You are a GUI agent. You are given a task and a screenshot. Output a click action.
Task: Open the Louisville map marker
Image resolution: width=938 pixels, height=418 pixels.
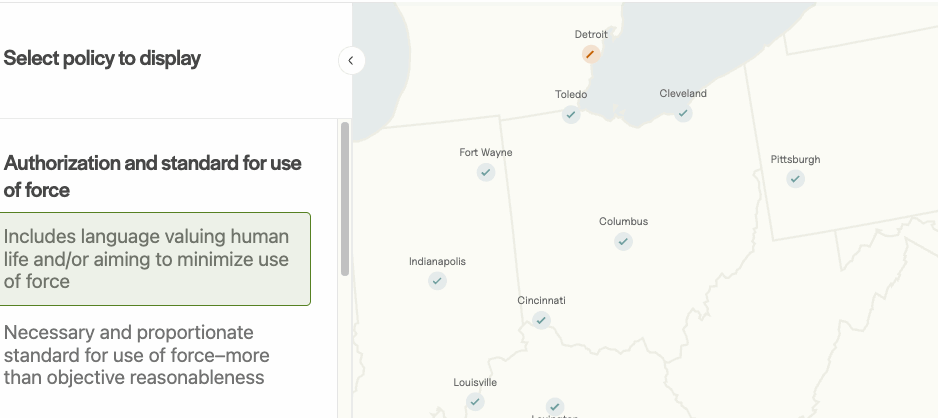coord(475,402)
